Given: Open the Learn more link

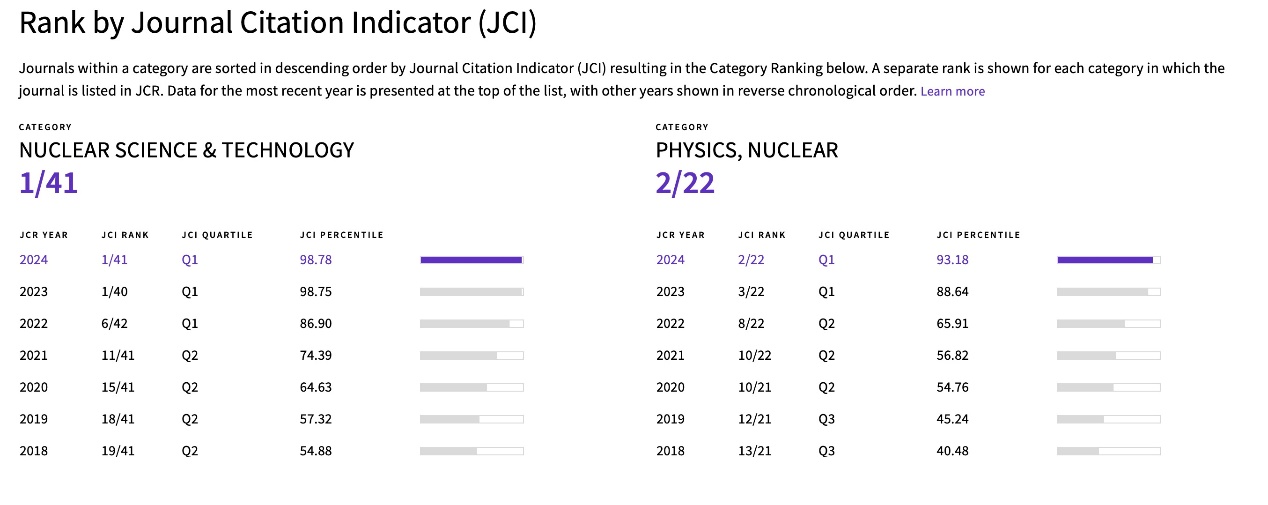Looking at the screenshot, I should [x=952, y=91].
